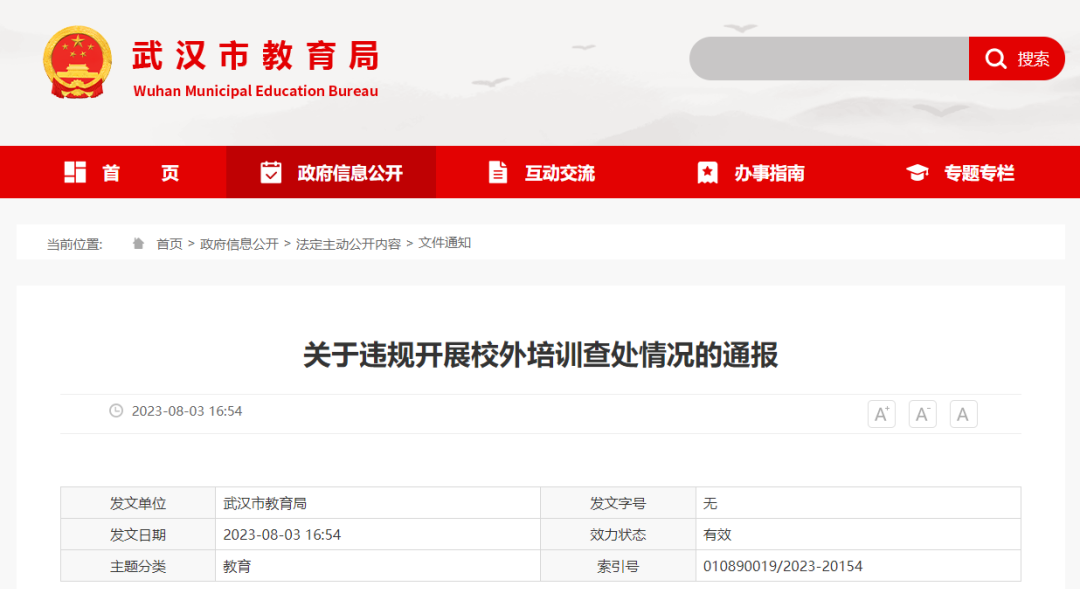
Task: Click the national emblem logo
Action: click(78, 62)
